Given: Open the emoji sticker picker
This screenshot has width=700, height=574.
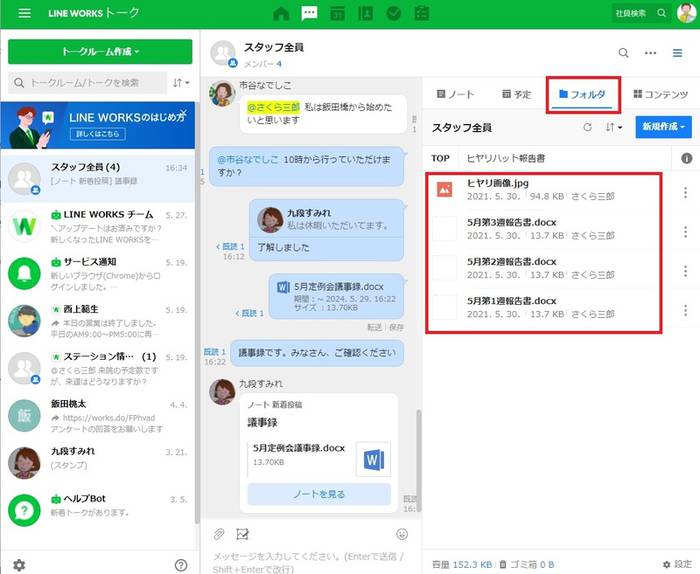Looking at the screenshot, I should [402, 534].
